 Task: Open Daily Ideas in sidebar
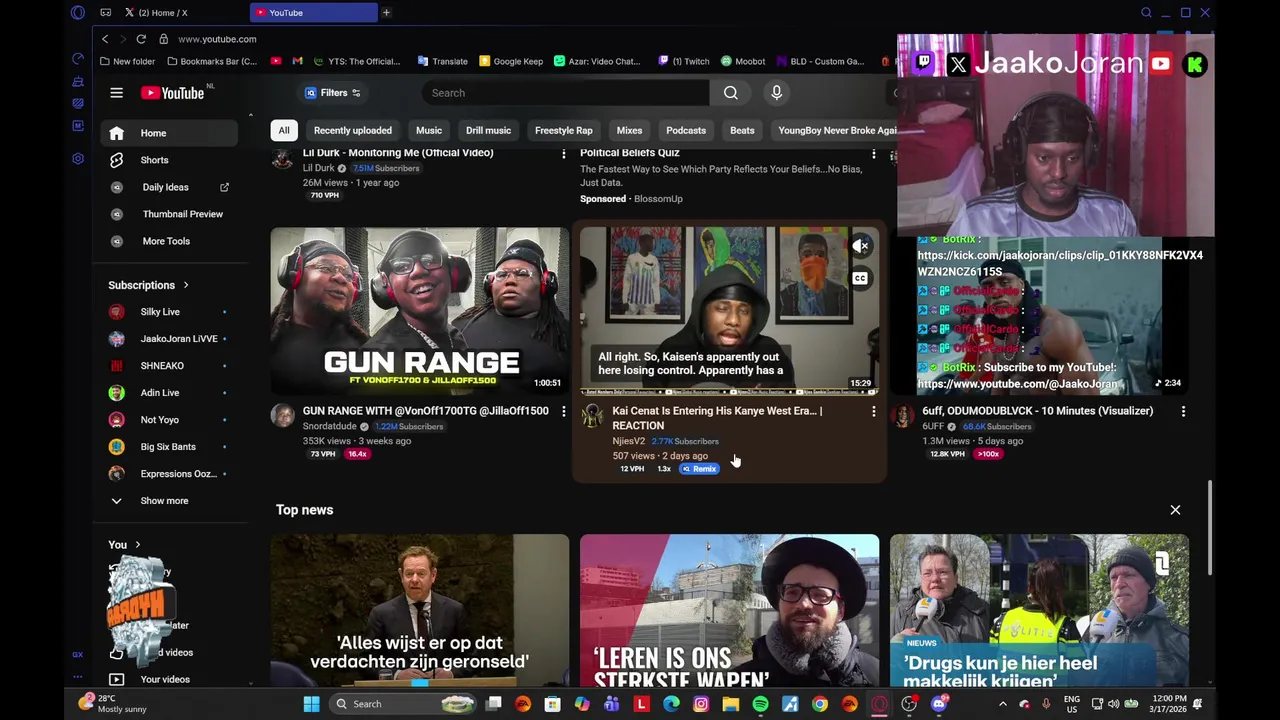click(x=165, y=187)
